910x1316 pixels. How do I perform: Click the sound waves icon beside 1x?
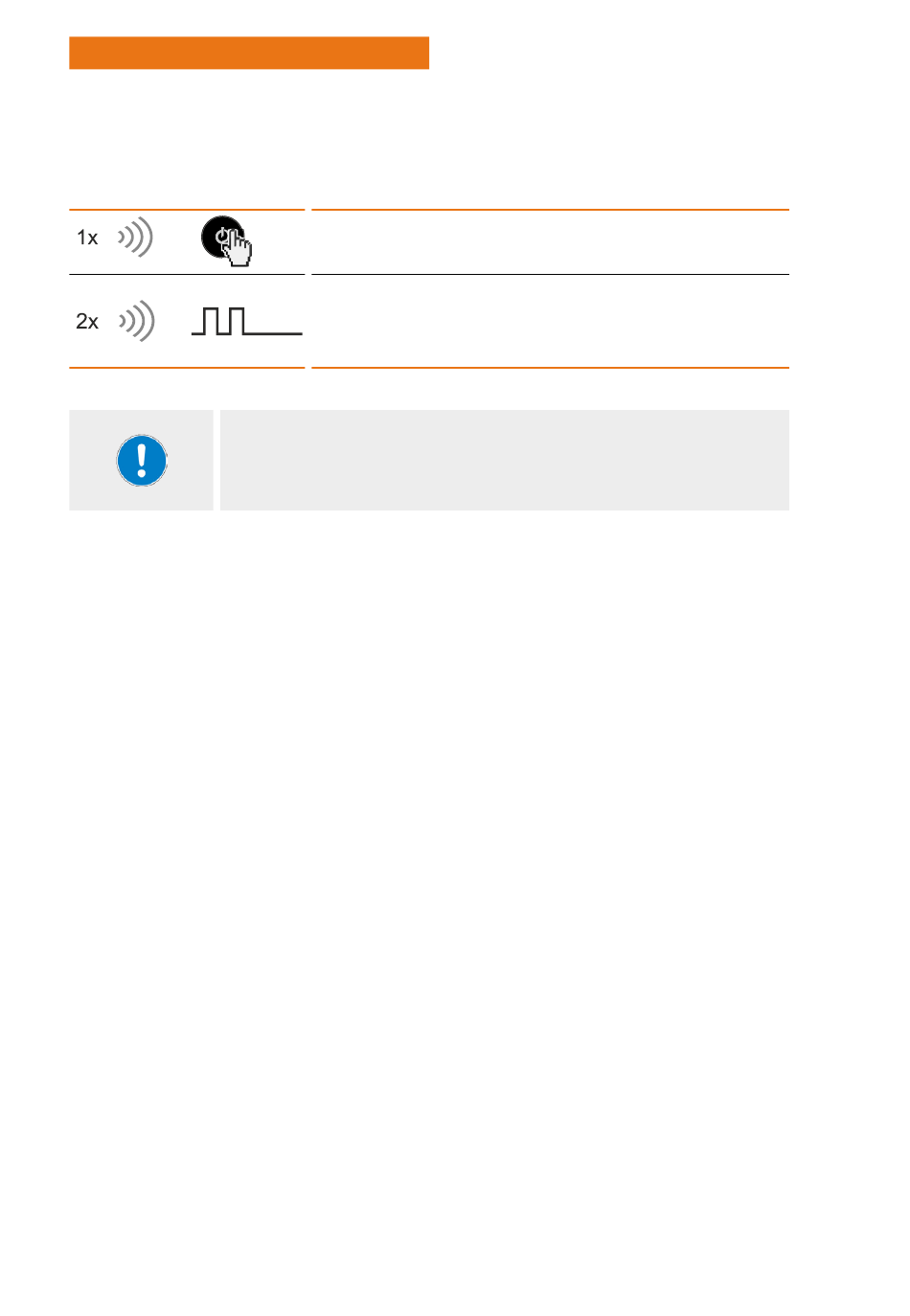[x=135, y=237]
